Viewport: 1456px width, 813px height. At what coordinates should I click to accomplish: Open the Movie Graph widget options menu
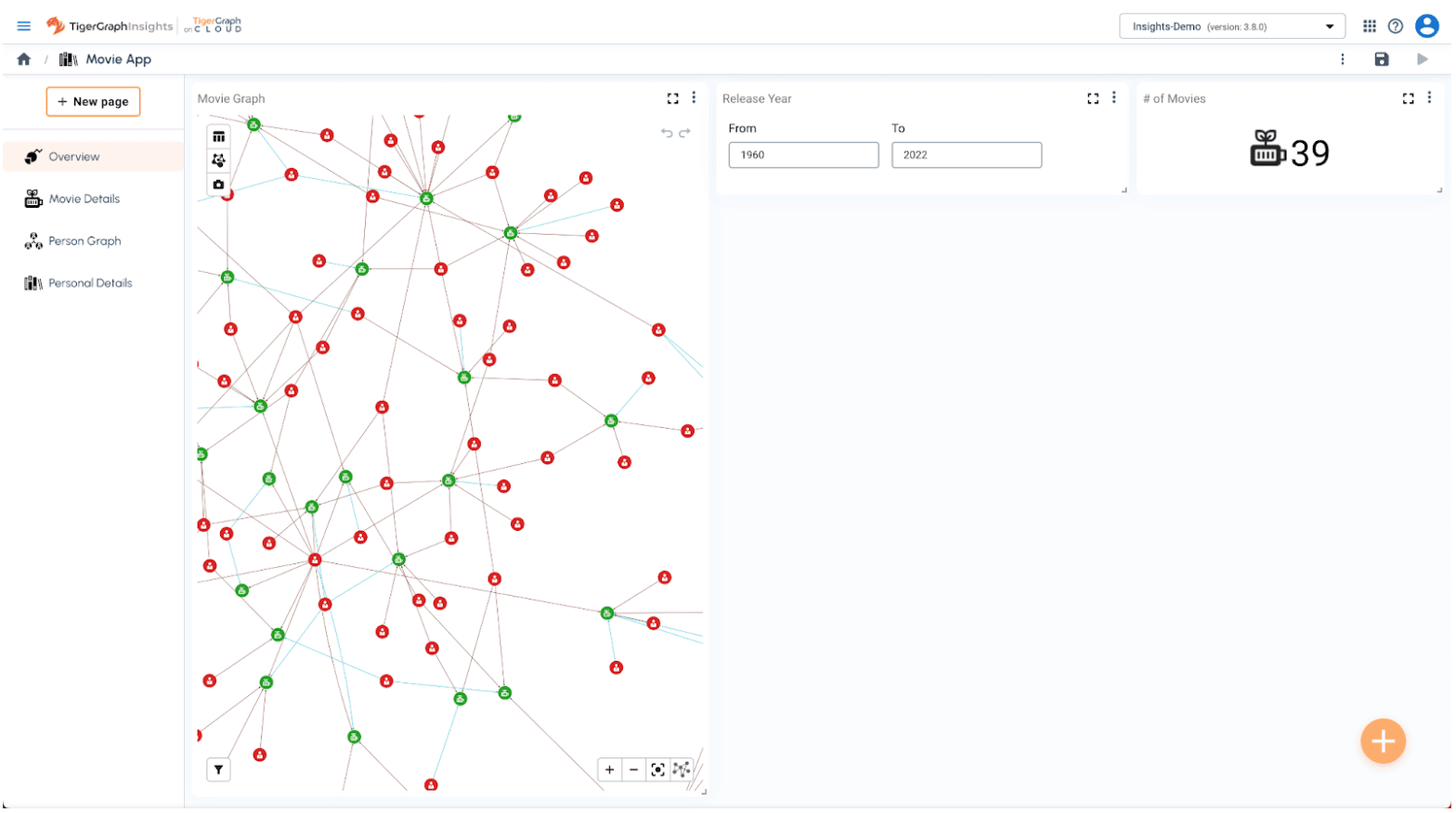[x=695, y=97]
